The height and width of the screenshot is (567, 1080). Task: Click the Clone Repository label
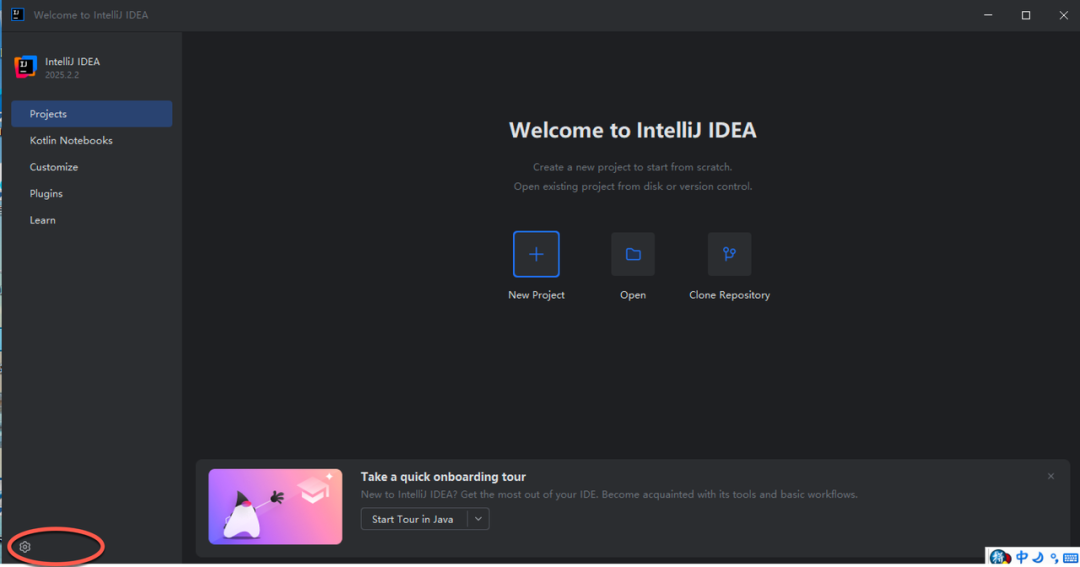coord(729,295)
